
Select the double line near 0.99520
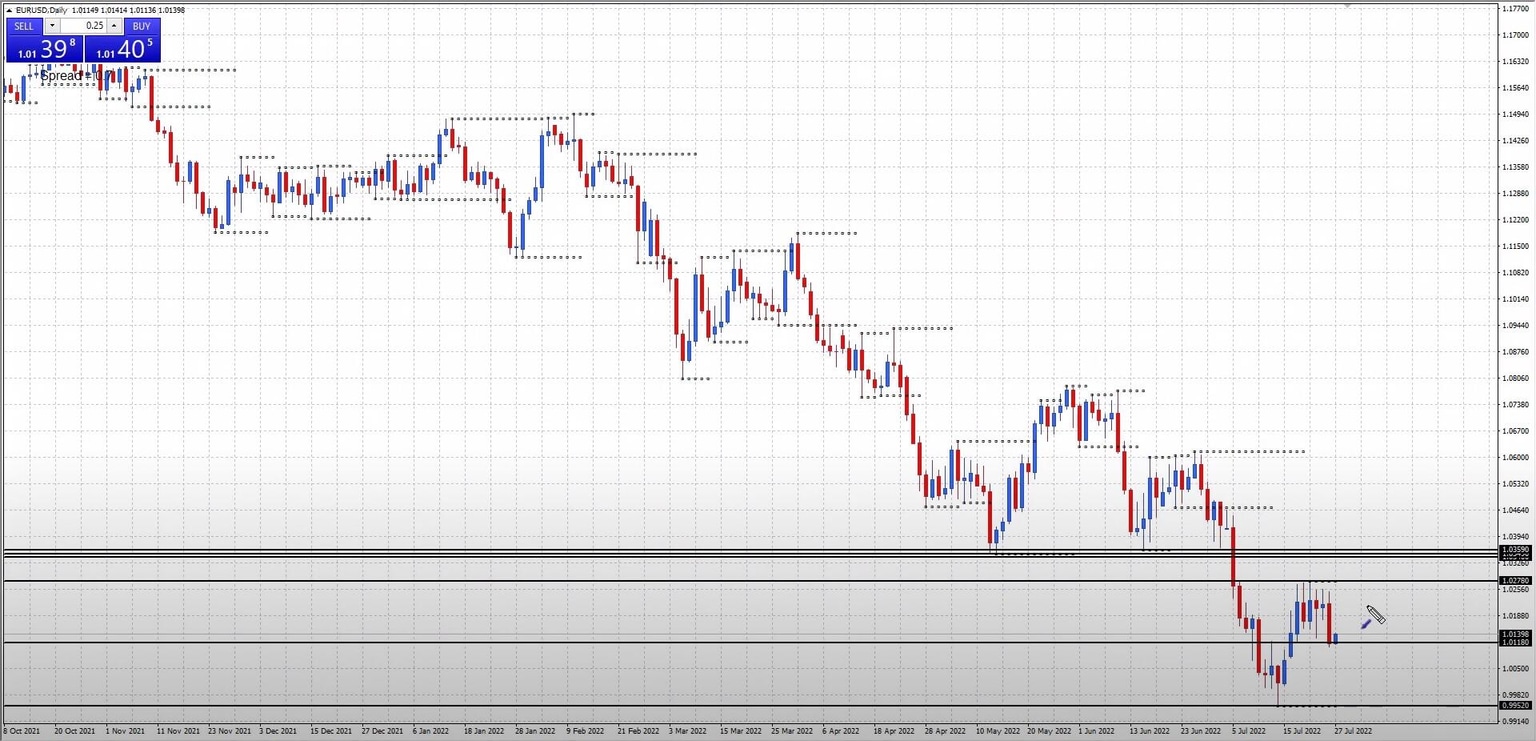(700, 706)
